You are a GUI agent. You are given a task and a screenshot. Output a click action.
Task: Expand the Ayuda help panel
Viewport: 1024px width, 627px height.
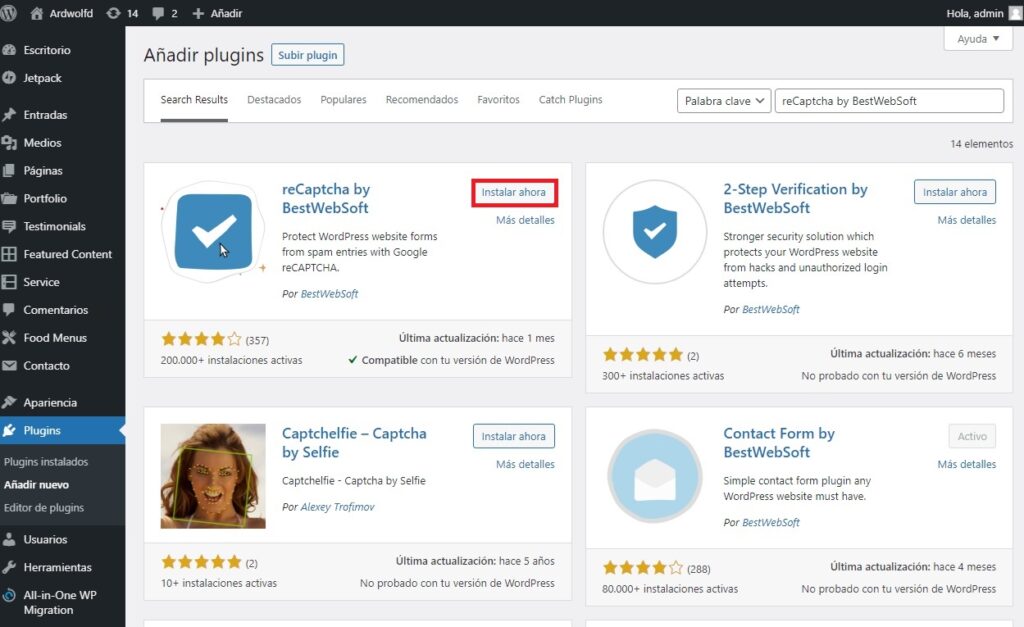[x=978, y=39]
